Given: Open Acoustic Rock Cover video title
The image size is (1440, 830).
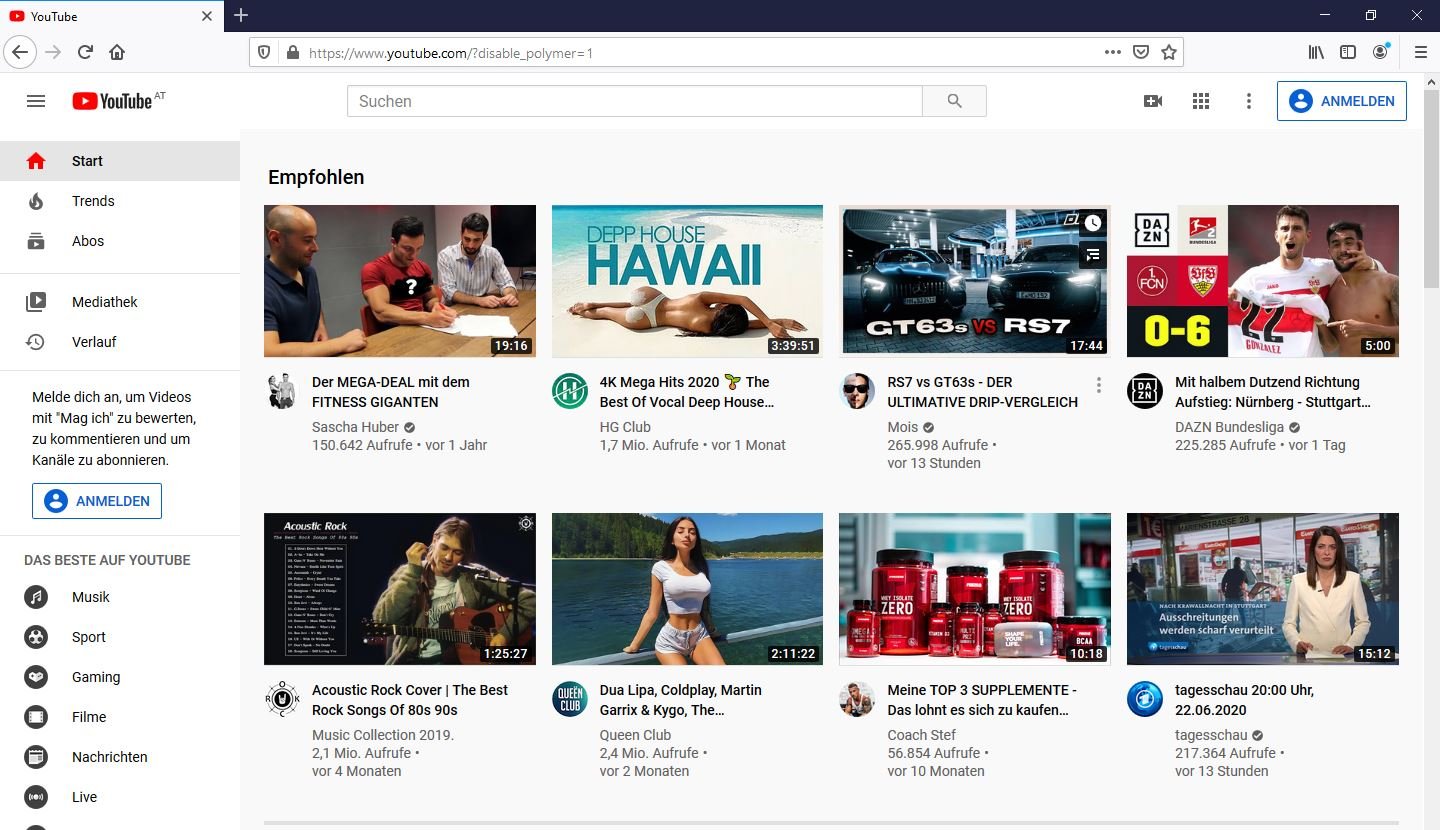Looking at the screenshot, I should [x=410, y=700].
